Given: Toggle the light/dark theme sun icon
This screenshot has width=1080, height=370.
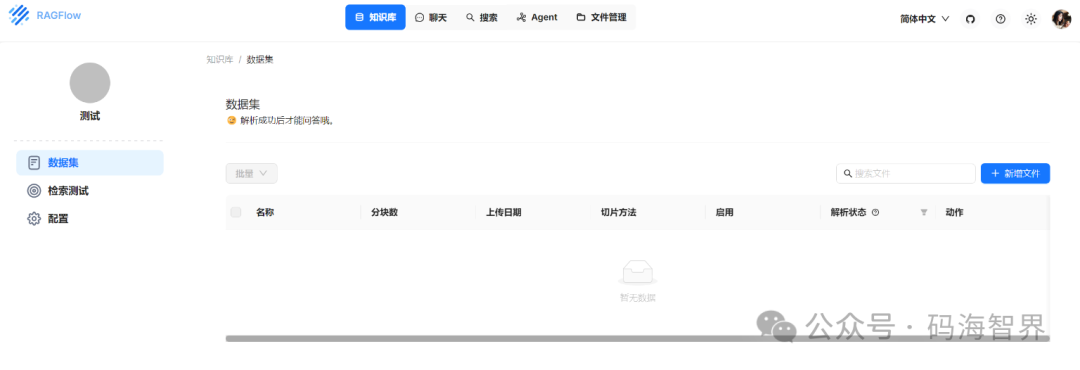Looking at the screenshot, I should [x=1031, y=19].
